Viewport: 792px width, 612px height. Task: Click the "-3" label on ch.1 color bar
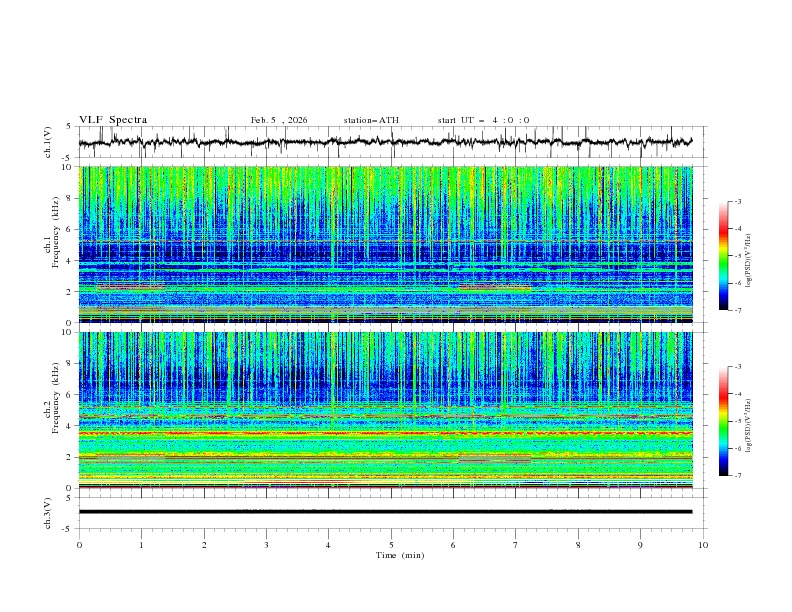click(737, 201)
